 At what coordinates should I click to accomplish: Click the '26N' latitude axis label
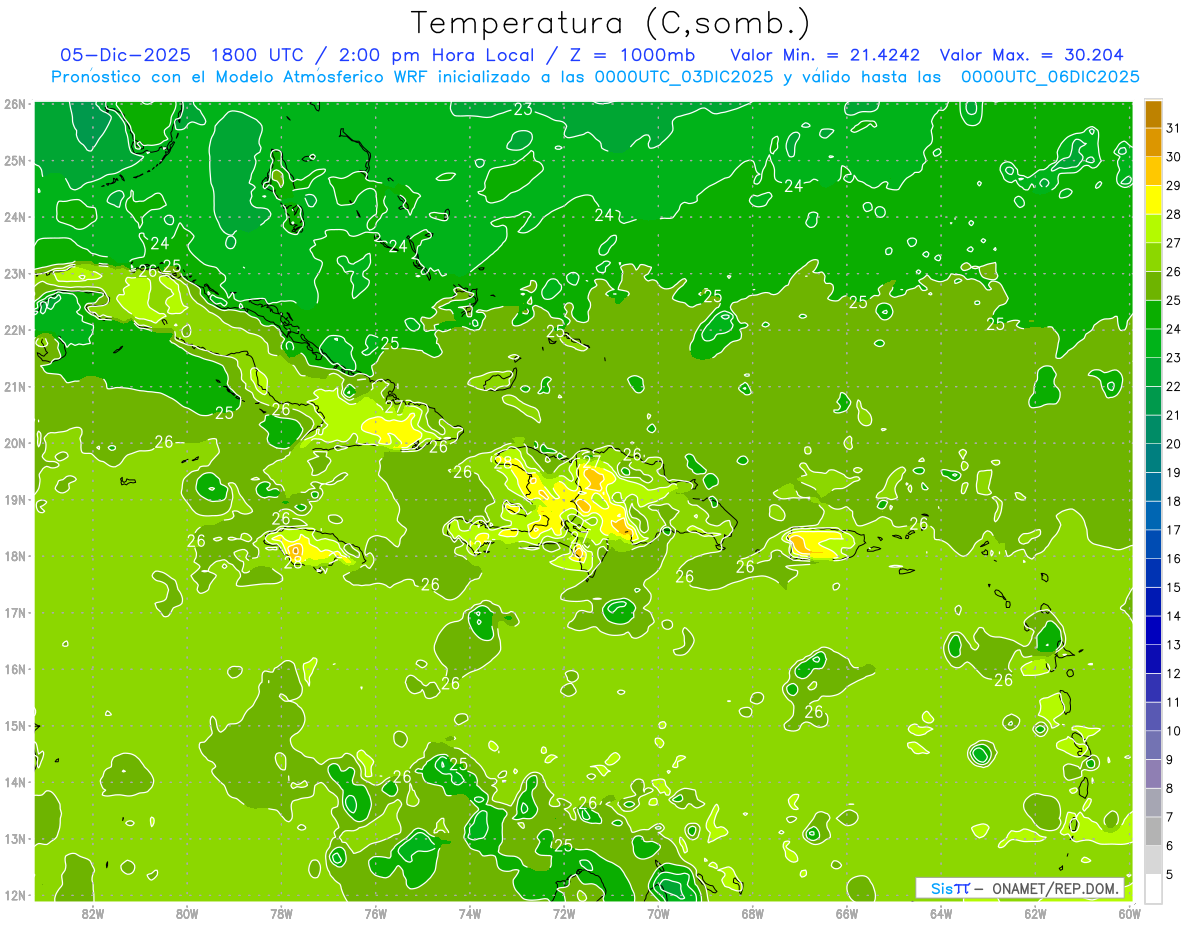15,103
